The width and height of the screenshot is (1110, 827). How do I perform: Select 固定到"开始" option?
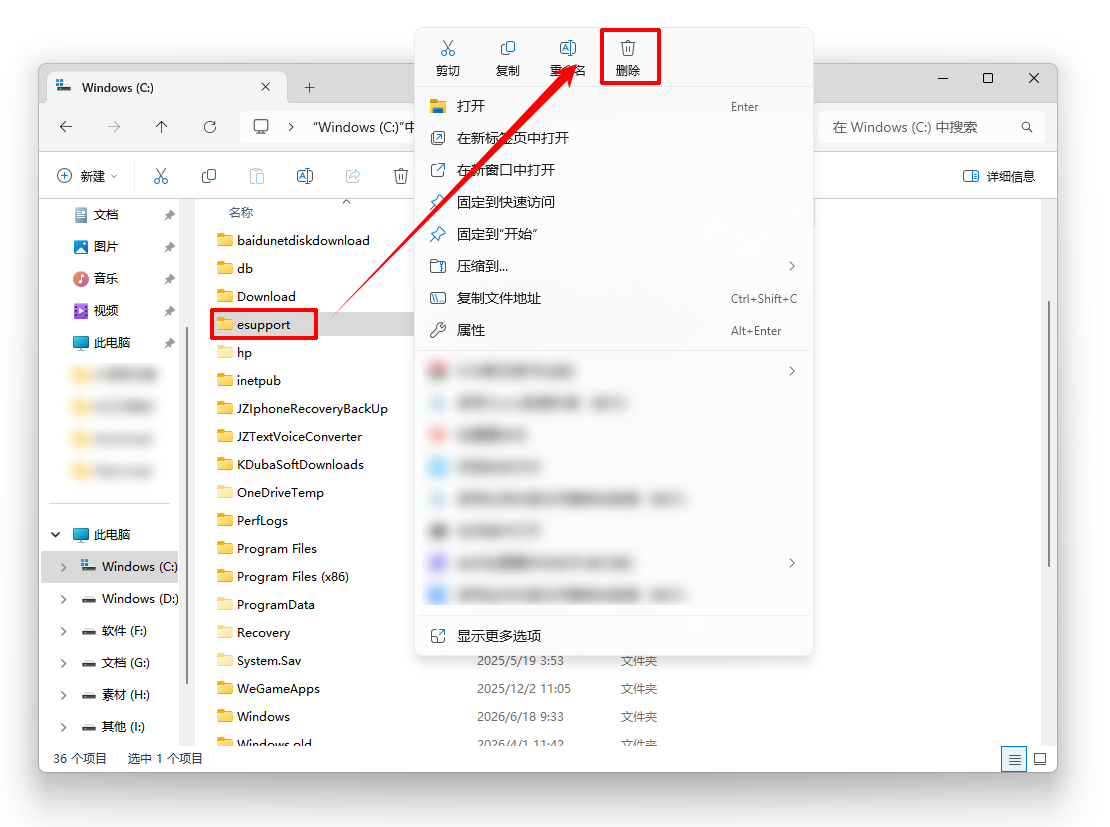(x=614, y=234)
